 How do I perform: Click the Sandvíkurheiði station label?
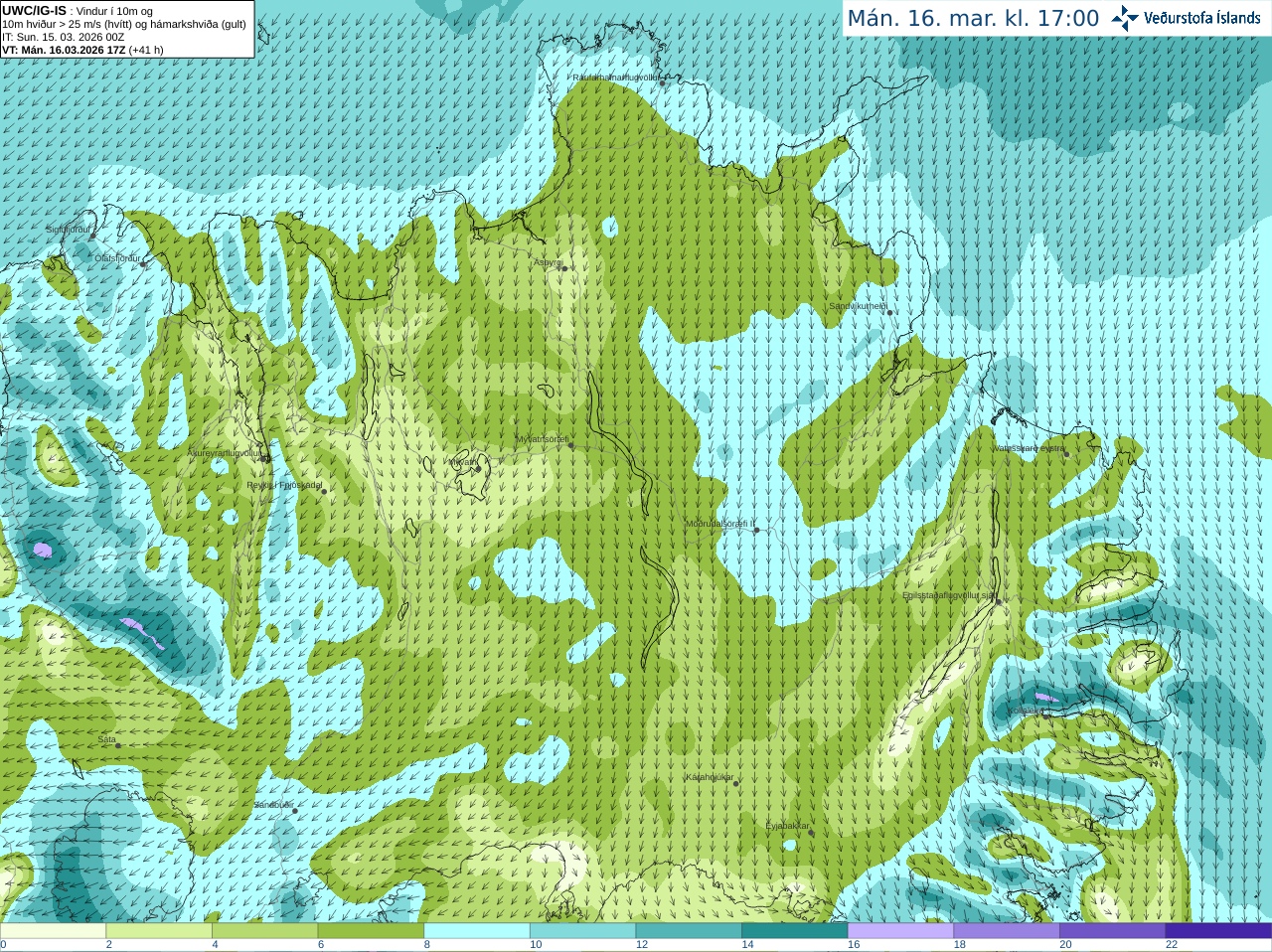[859, 306]
